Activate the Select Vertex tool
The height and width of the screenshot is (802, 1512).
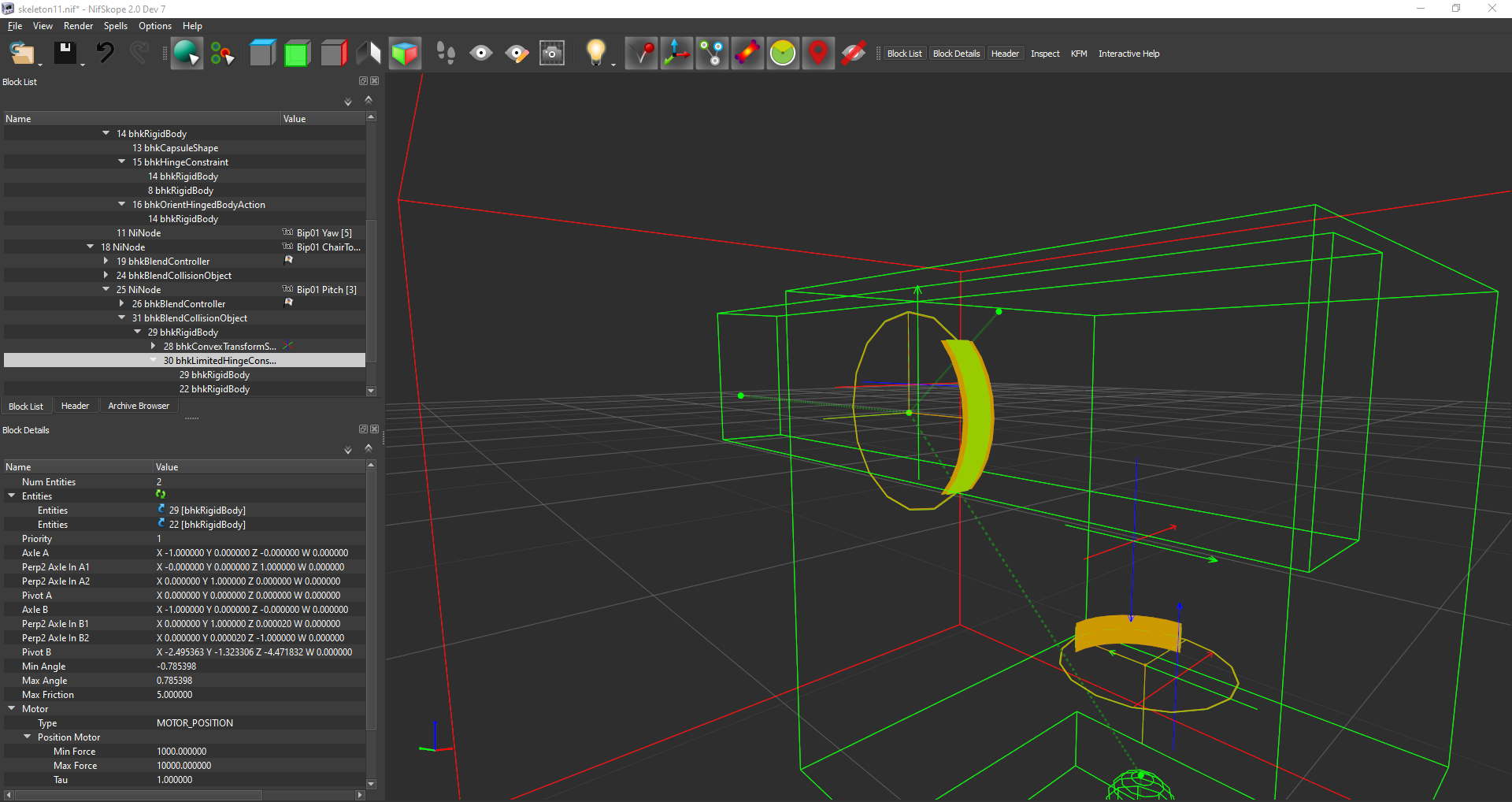(x=222, y=54)
